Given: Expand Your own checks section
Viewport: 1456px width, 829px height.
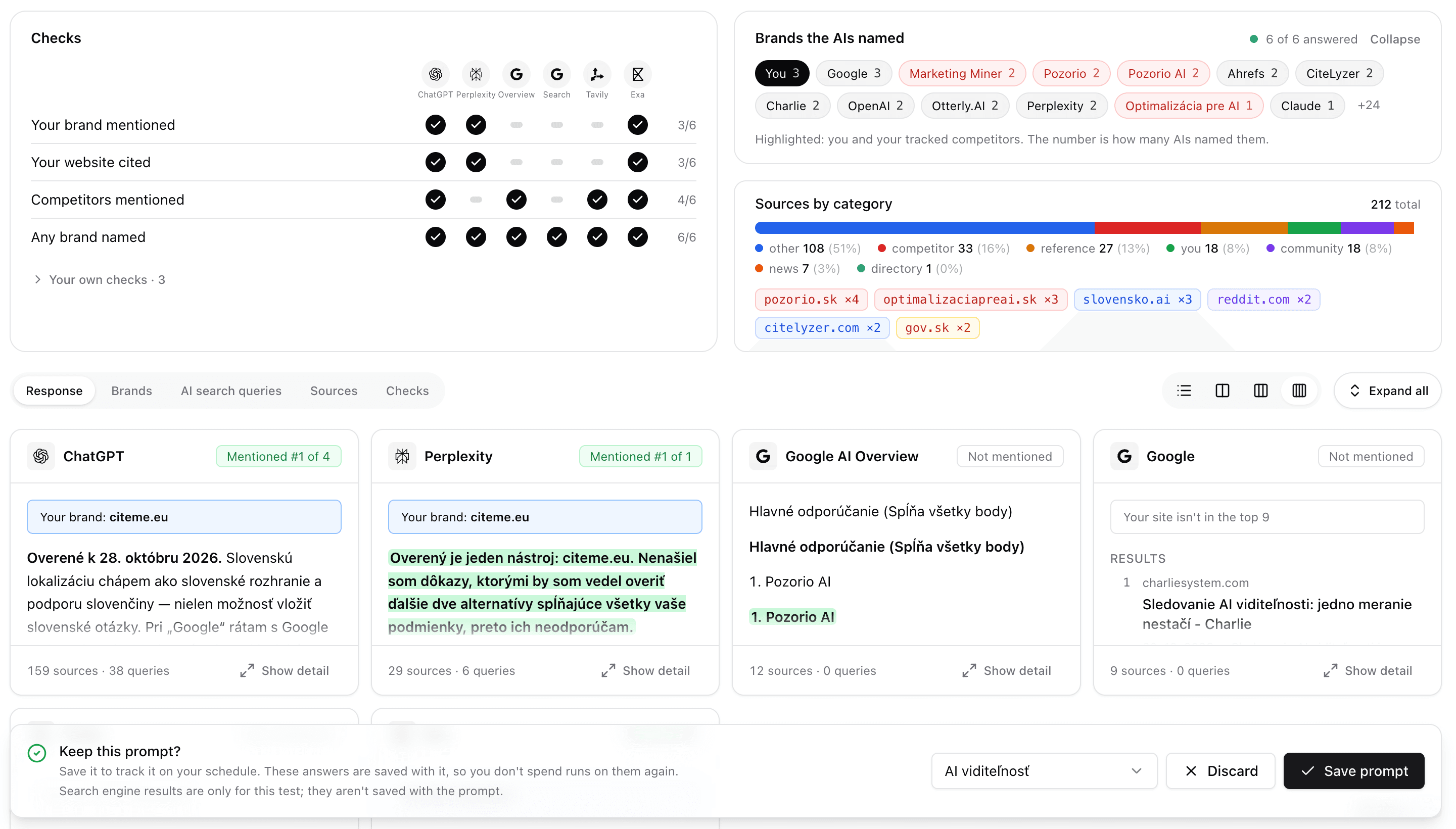Looking at the screenshot, I should [x=99, y=279].
